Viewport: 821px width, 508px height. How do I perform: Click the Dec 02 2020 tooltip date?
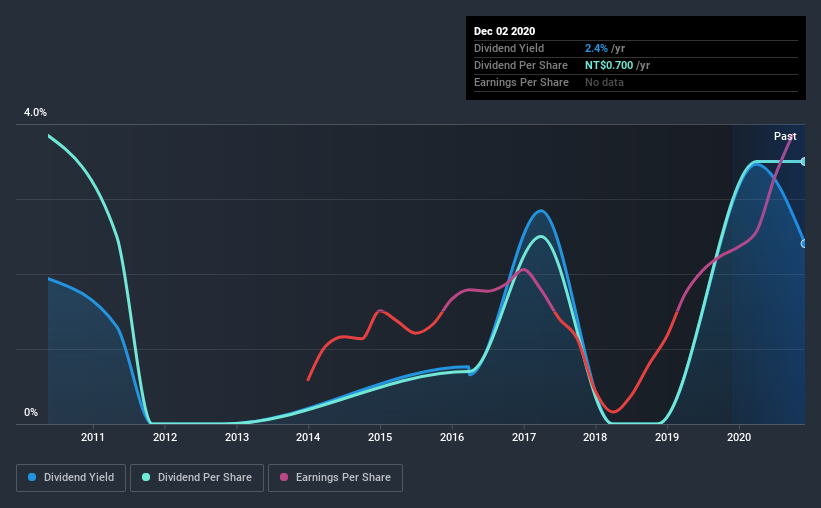504,31
